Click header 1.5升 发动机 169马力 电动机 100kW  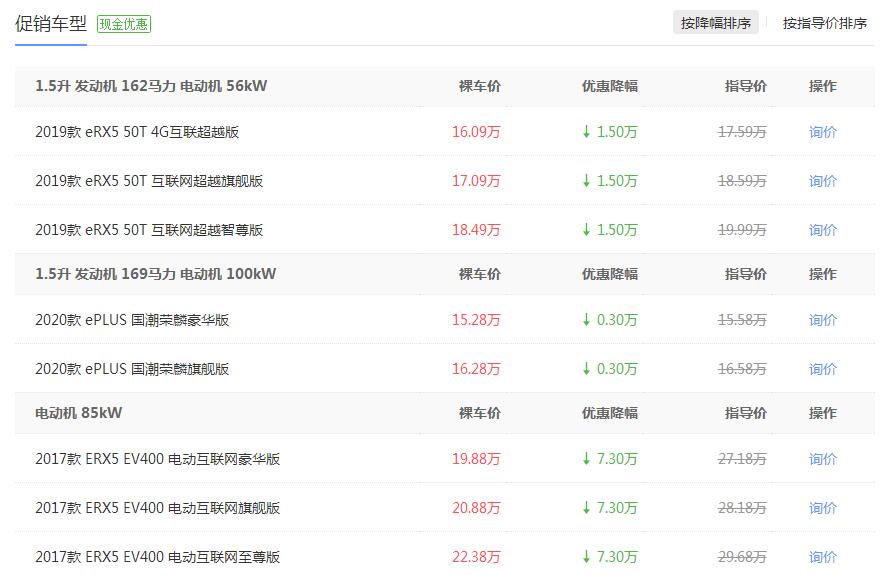(x=156, y=274)
